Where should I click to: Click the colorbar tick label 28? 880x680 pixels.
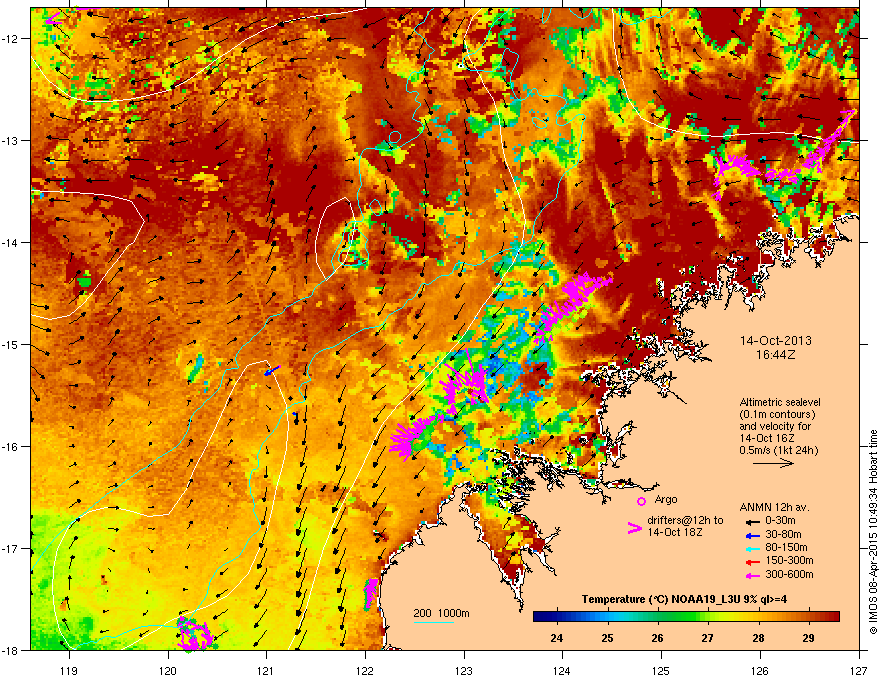coord(758,638)
